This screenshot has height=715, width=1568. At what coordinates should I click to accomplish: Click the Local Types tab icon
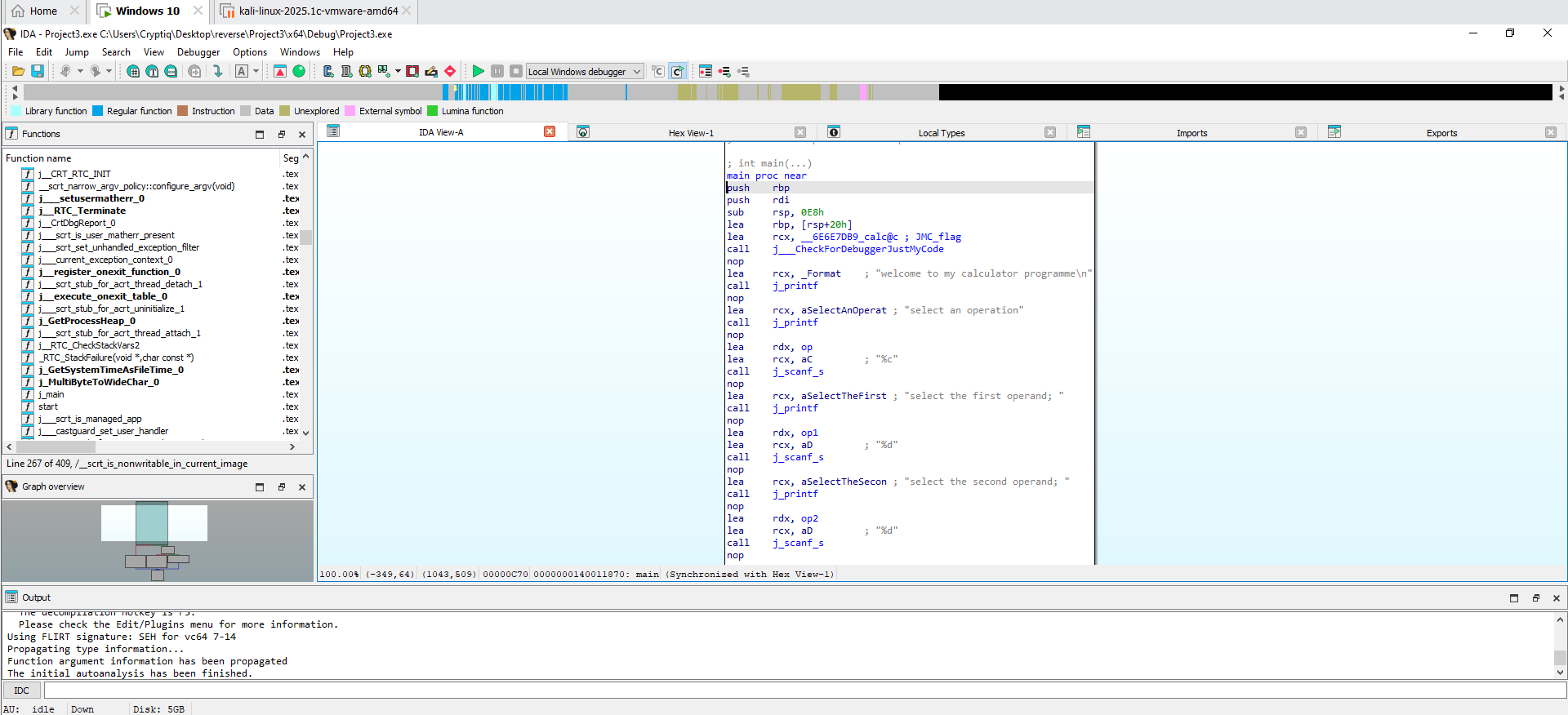[834, 132]
